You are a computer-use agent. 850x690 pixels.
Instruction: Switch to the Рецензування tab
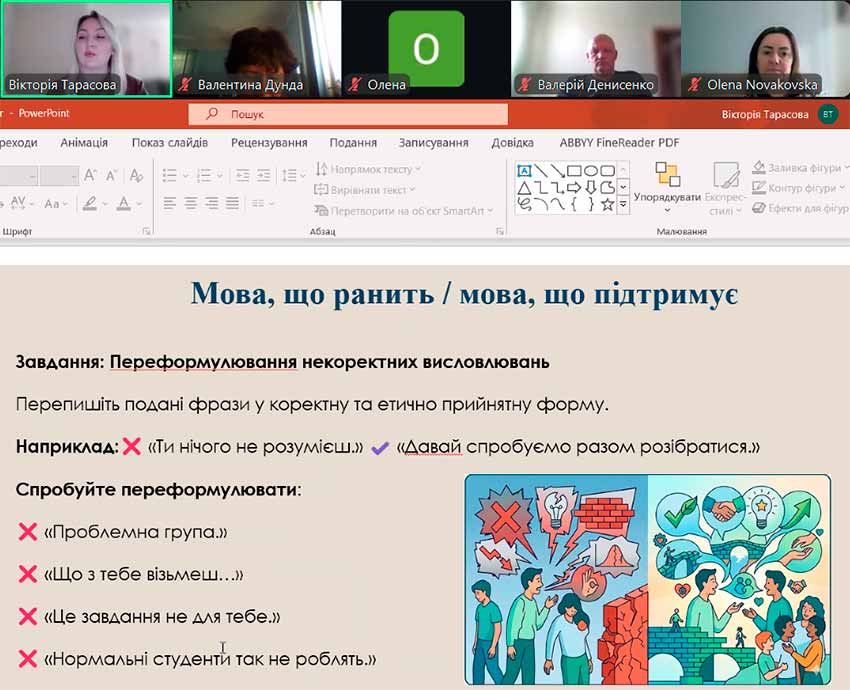[x=269, y=142]
